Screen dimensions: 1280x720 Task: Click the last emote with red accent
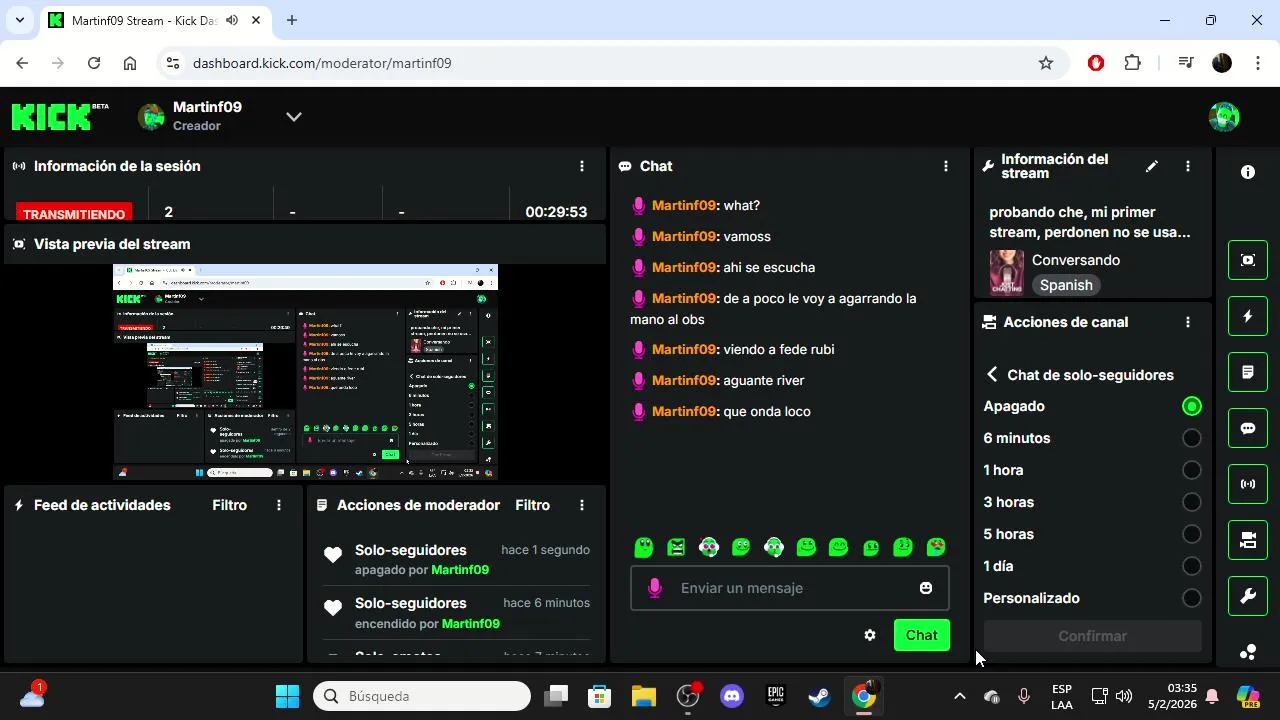point(936,547)
